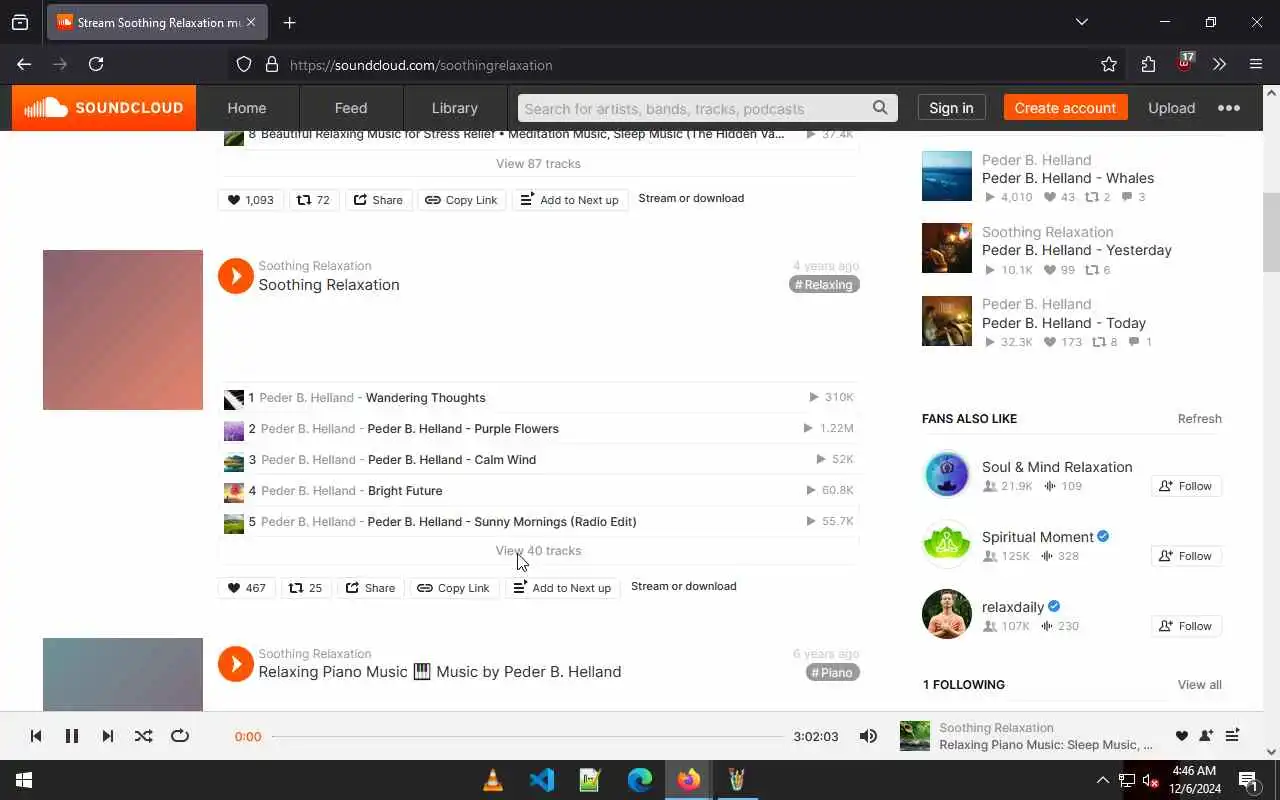
Task: Play the Relaxing Piano Music playlist
Action: coord(236,664)
